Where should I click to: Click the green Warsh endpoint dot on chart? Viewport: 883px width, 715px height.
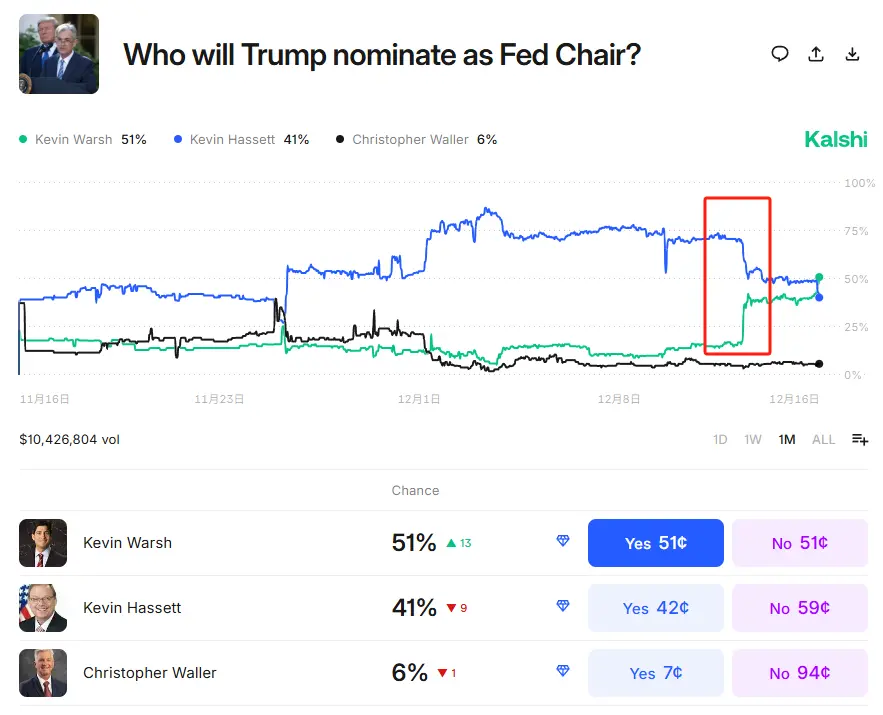pyautogui.click(x=819, y=277)
